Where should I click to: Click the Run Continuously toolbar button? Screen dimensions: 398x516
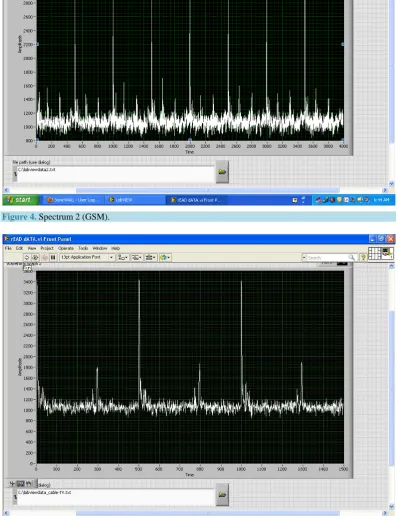point(35,257)
